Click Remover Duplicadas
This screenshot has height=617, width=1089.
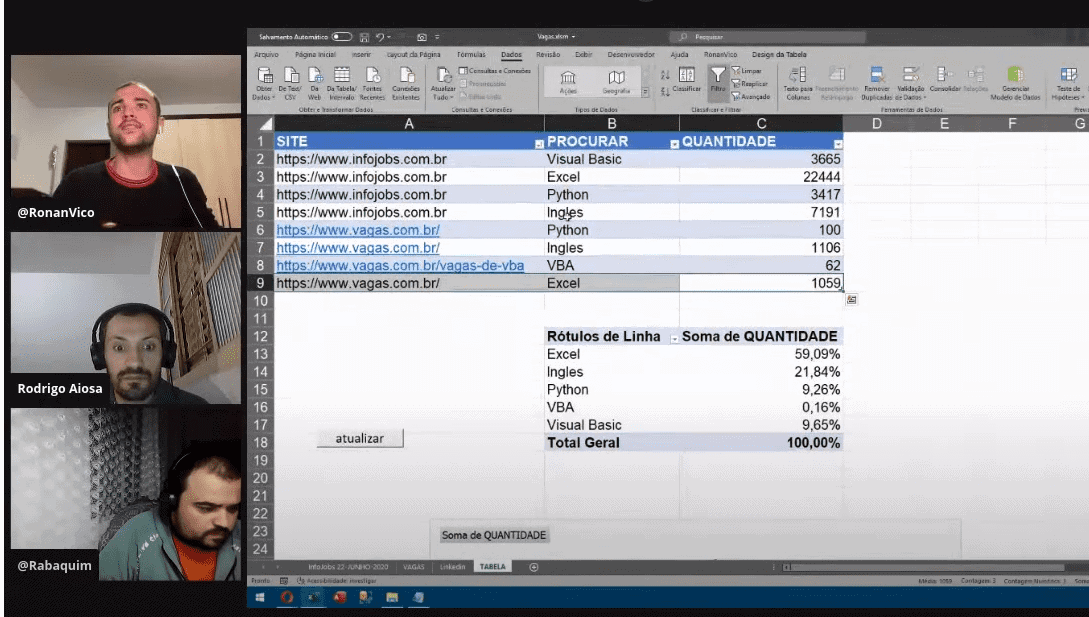(x=877, y=80)
